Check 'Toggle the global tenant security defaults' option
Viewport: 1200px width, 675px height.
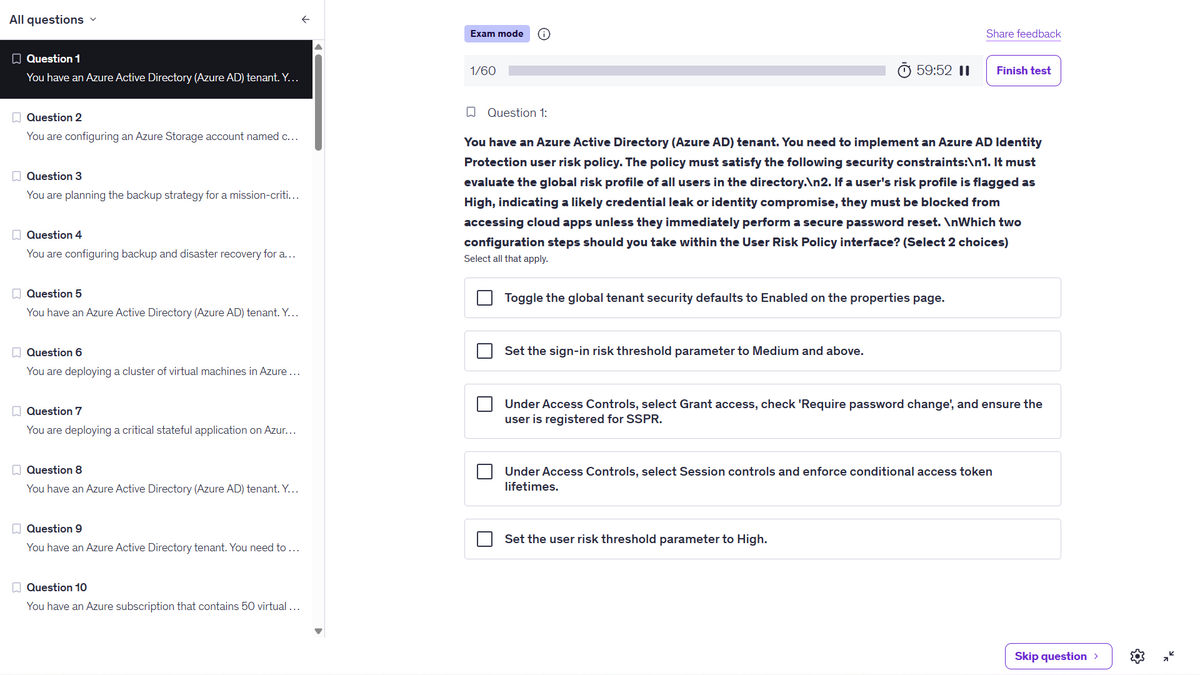[x=485, y=298]
